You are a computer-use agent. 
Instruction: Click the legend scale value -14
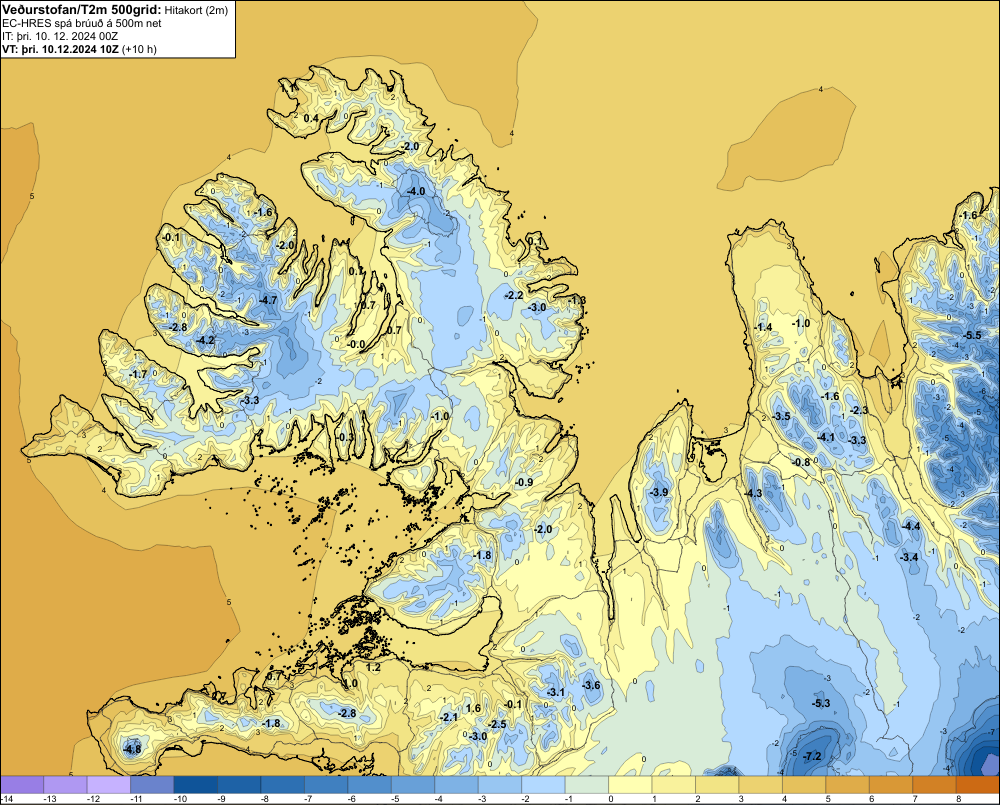7,799
